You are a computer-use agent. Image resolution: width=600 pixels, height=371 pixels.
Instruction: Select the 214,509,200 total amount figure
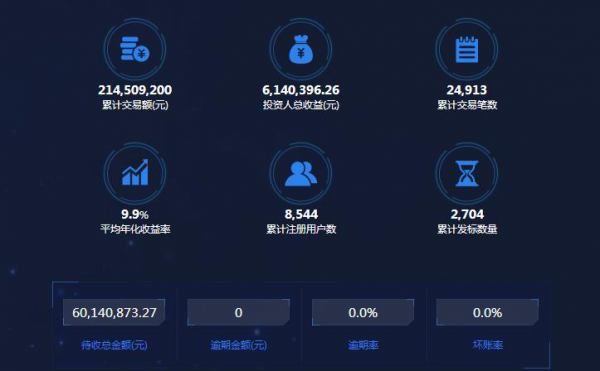pos(135,90)
